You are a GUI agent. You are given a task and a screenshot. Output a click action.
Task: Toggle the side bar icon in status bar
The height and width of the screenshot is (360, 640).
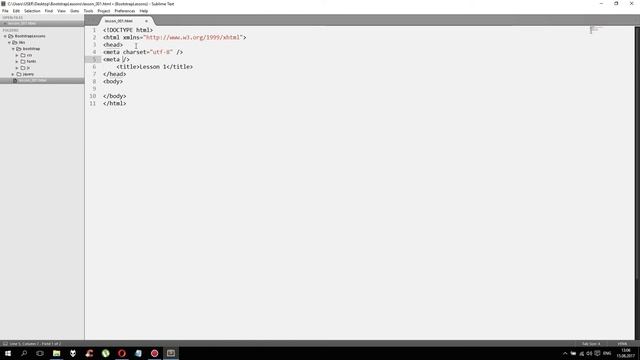(x=5, y=344)
